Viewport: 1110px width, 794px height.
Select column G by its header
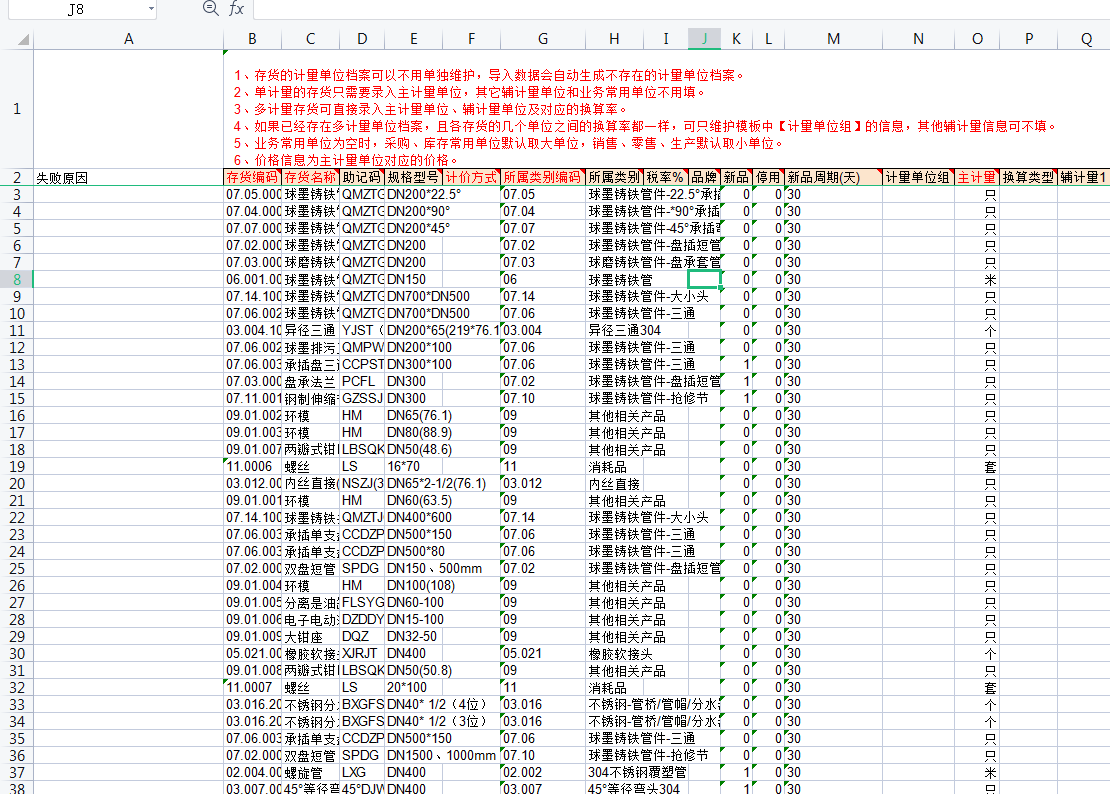[x=543, y=40]
